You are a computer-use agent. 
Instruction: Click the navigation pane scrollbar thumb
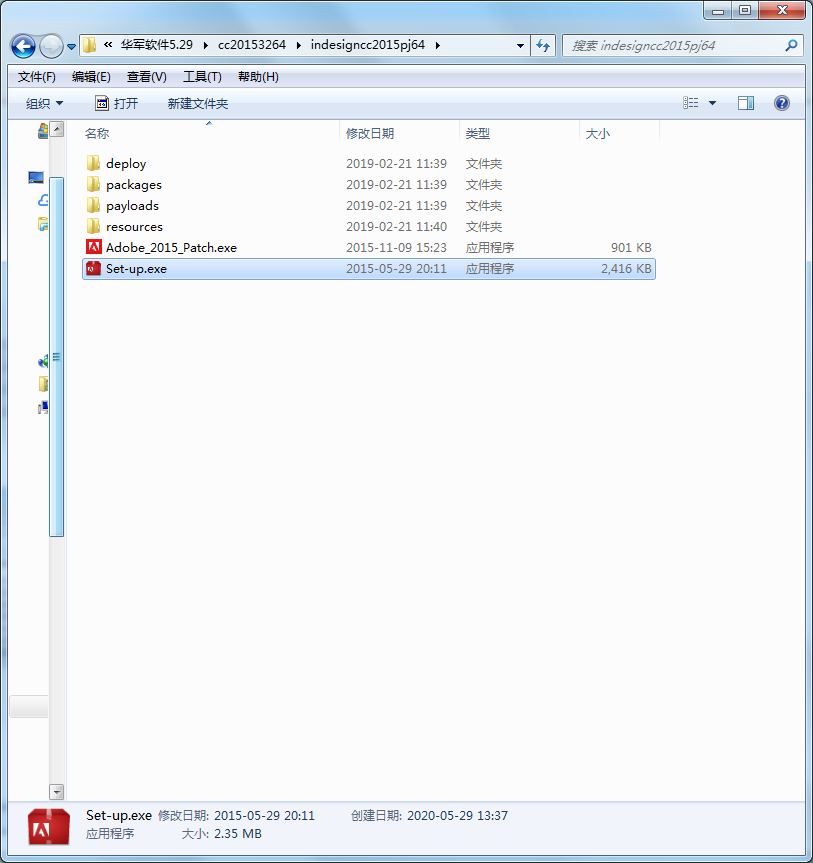click(x=56, y=357)
